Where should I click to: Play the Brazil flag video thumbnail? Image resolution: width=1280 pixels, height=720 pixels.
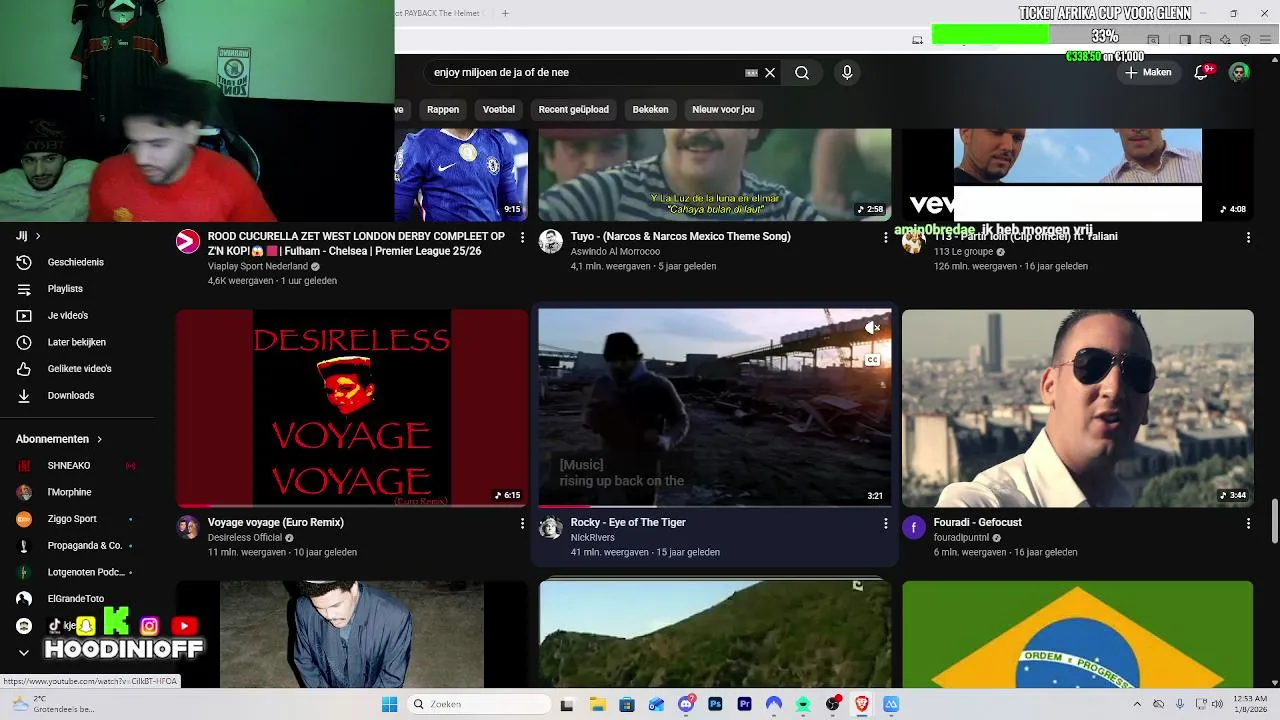pos(1077,634)
